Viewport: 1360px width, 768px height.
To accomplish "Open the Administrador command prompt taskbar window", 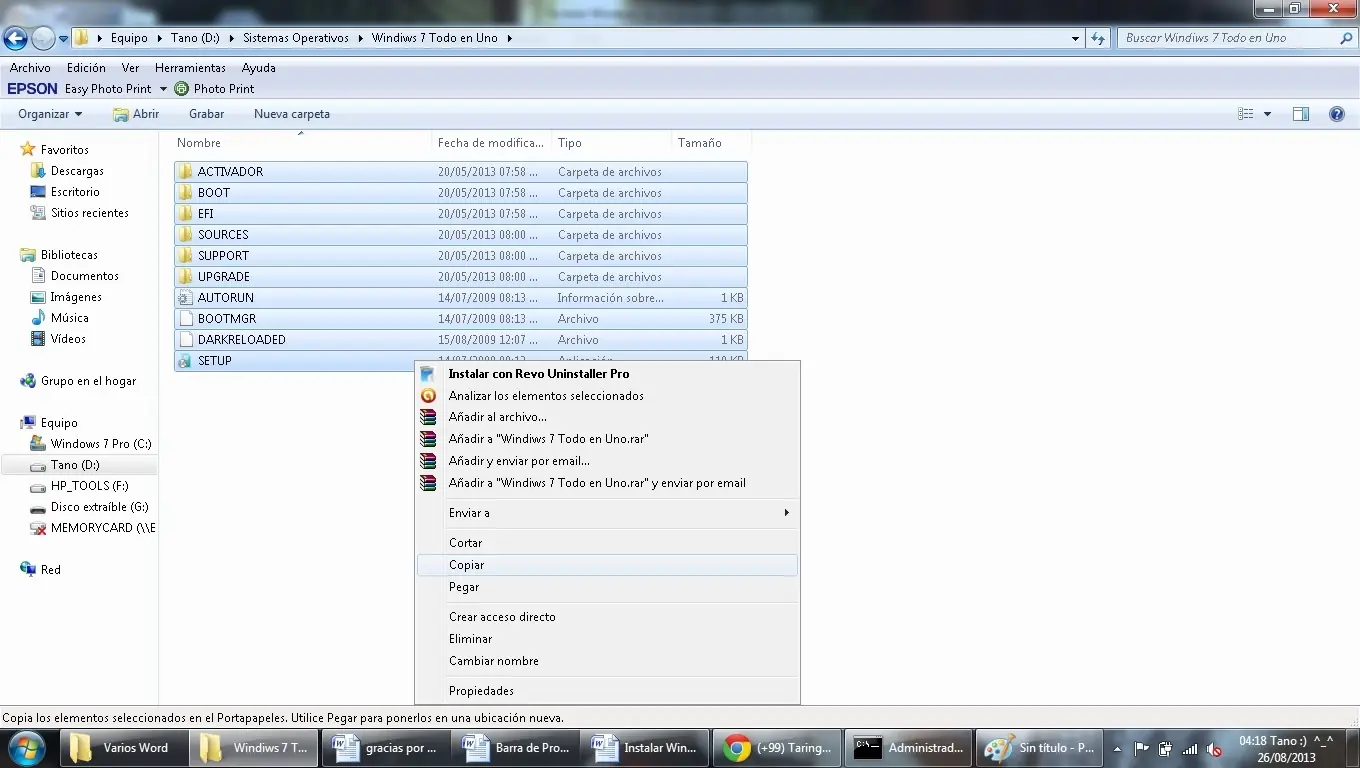I will click(x=907, y=748).
